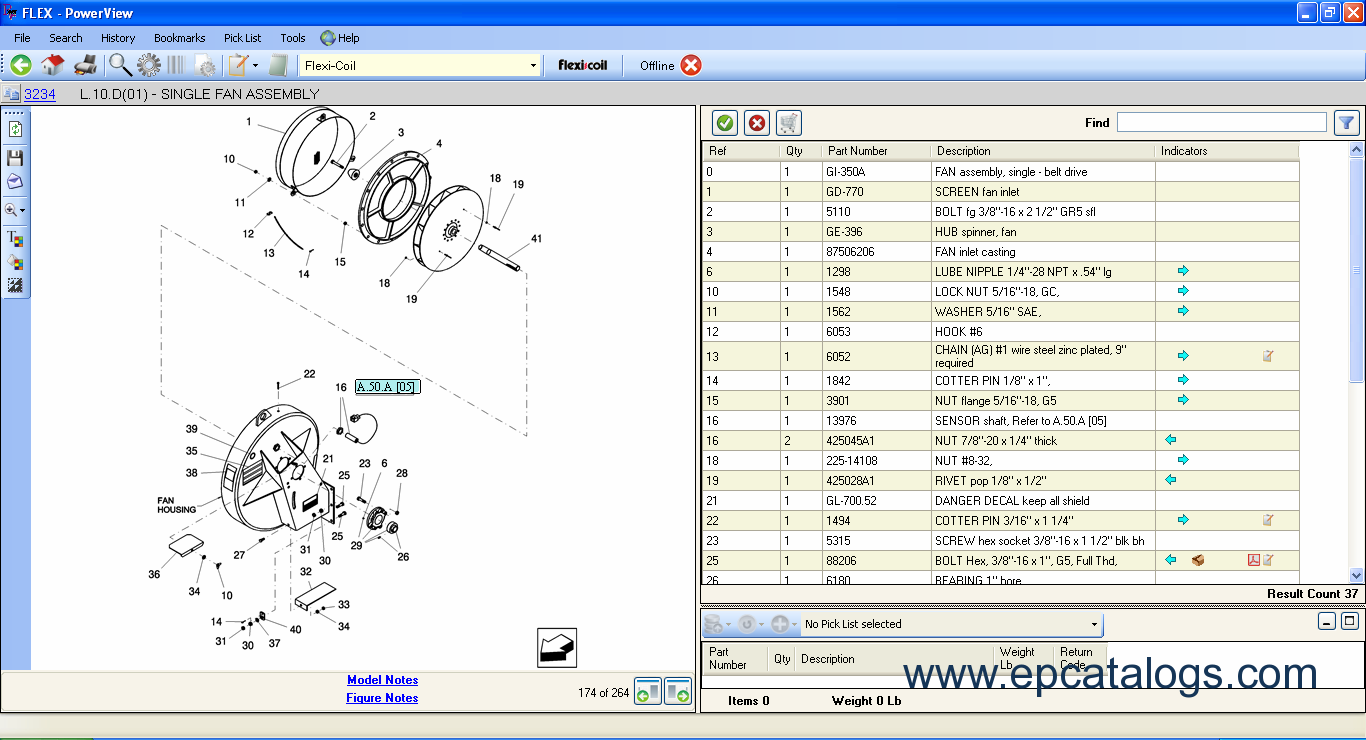1366x740 pixels.
Task: Open the Tools menu
Action: tap(293, 38)
